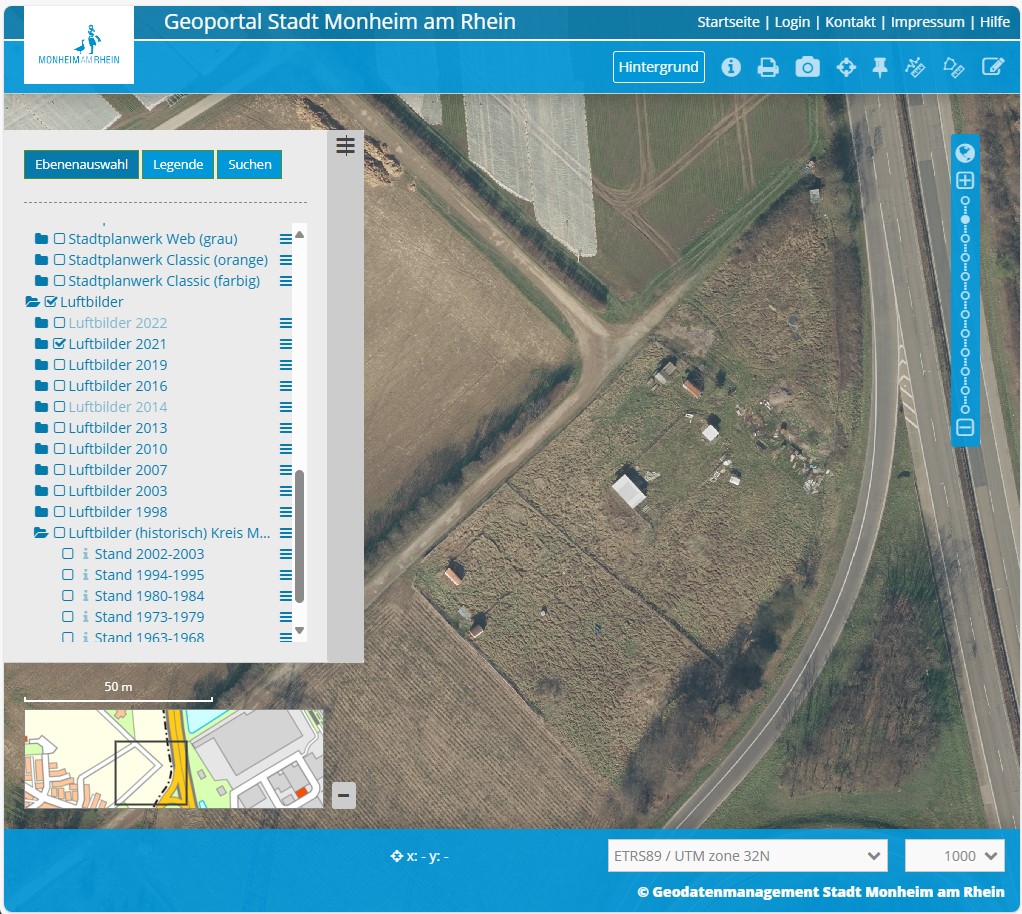Image resolution: width=1022 pixels, height=914 pixels.
Task: Choose the area measuring tool
Action: 954,67
